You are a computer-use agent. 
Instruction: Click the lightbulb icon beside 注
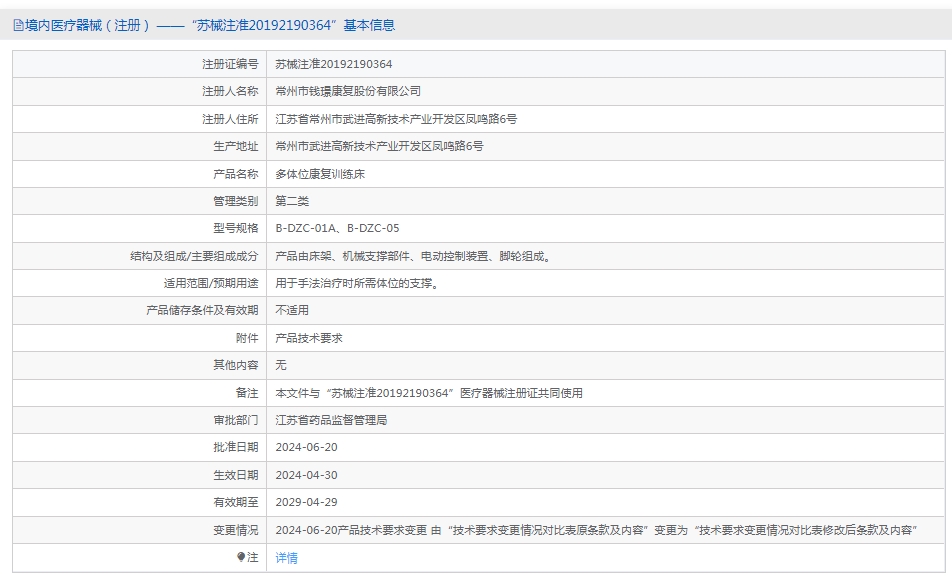pyautogui.click(x=240, y=557)
